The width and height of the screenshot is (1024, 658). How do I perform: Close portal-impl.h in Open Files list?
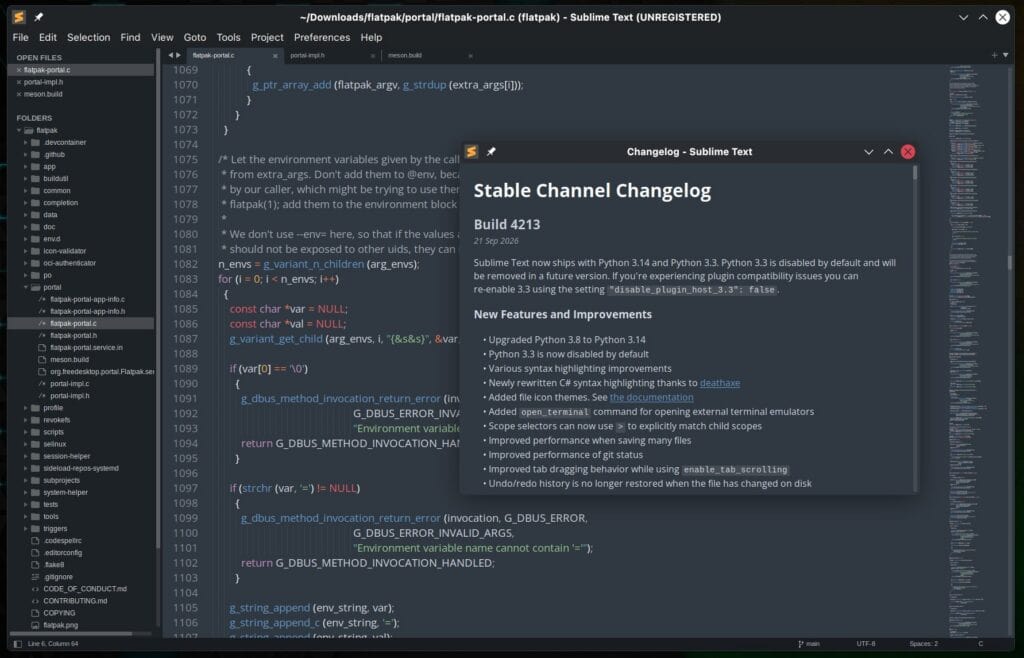(19, 82)
